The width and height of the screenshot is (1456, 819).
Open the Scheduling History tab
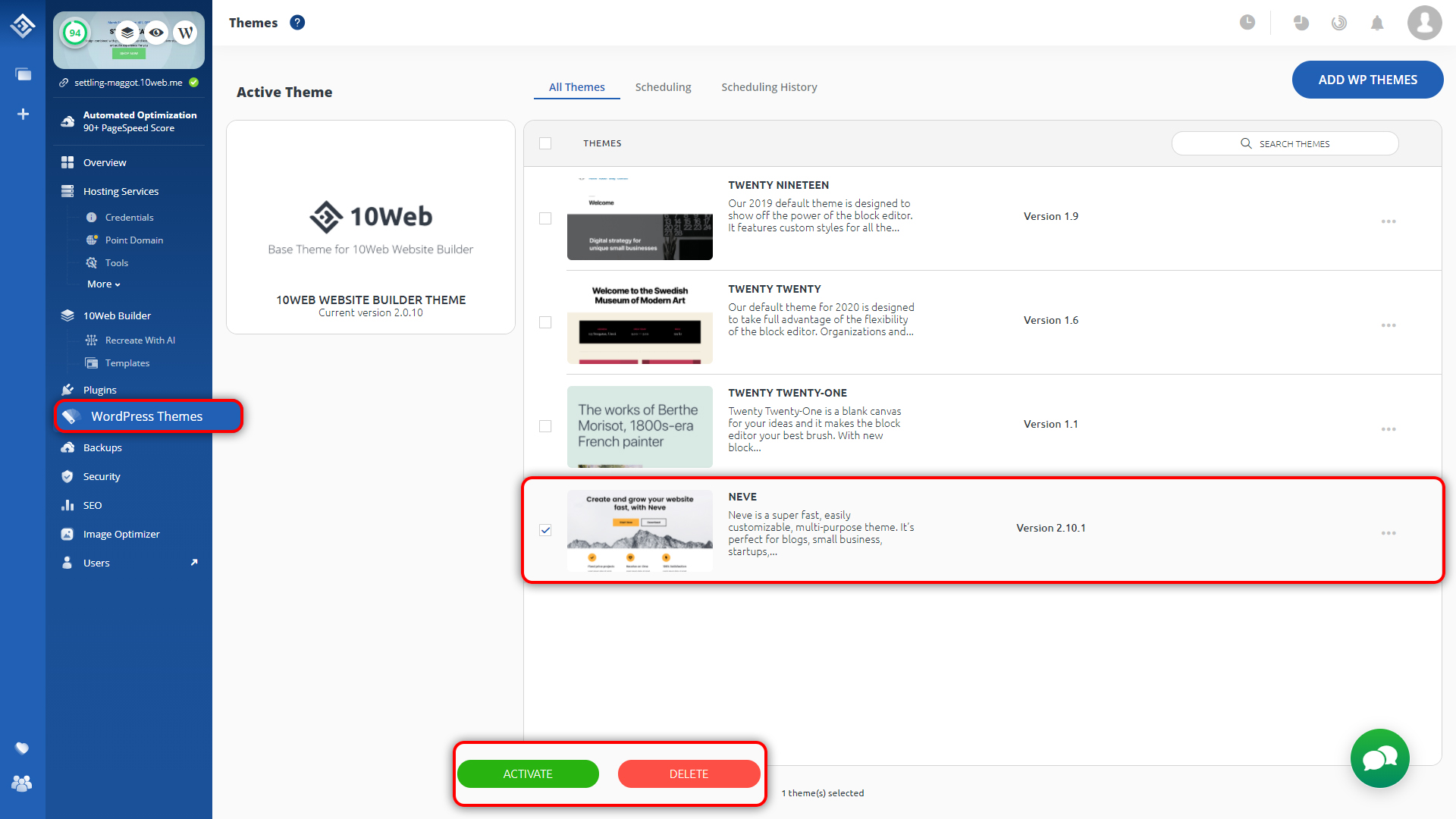pyautogui.click(x=769, y=87)
